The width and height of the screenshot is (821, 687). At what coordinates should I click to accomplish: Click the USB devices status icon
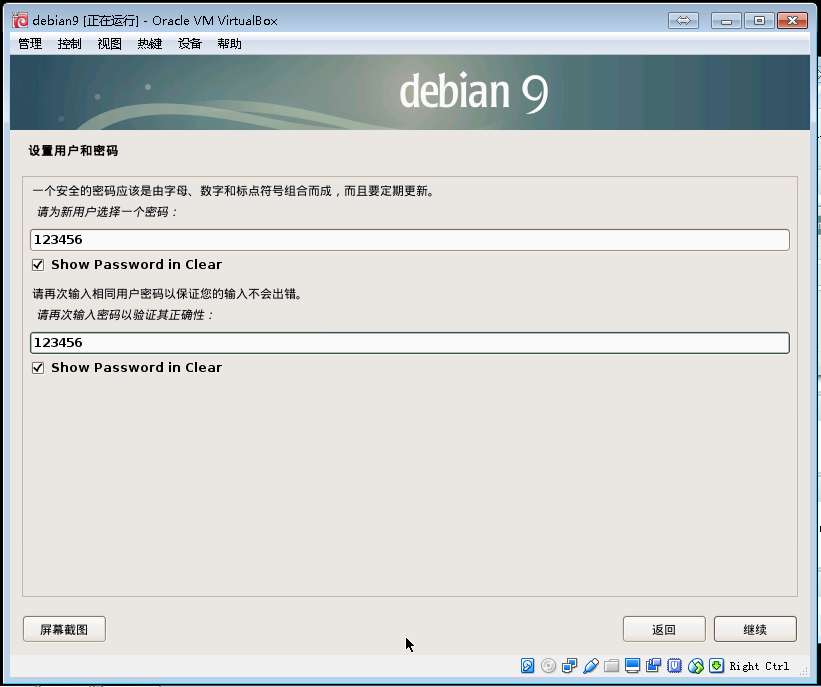[590, 666]
